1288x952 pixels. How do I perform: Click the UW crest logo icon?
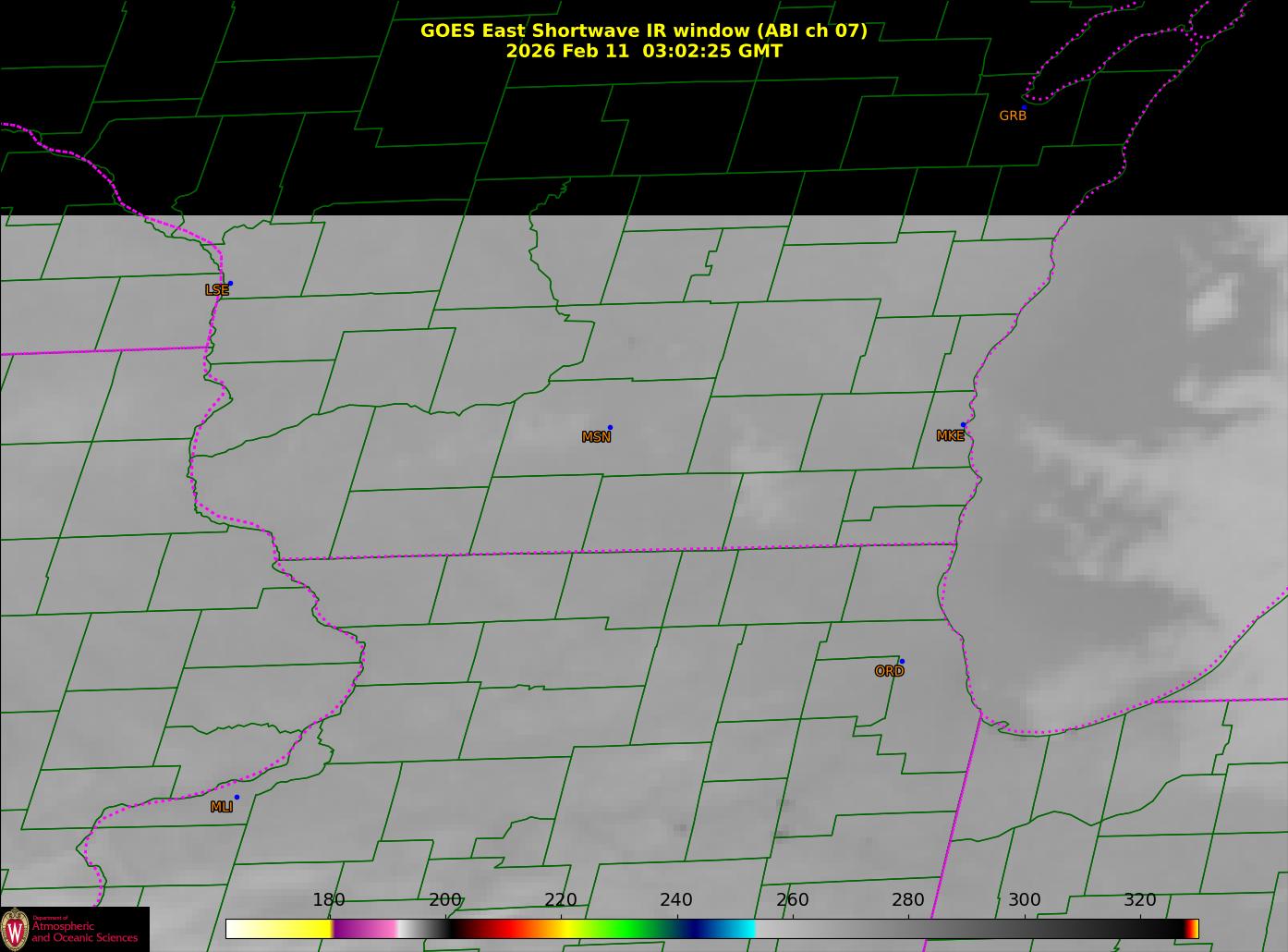[x=15, y=929]
